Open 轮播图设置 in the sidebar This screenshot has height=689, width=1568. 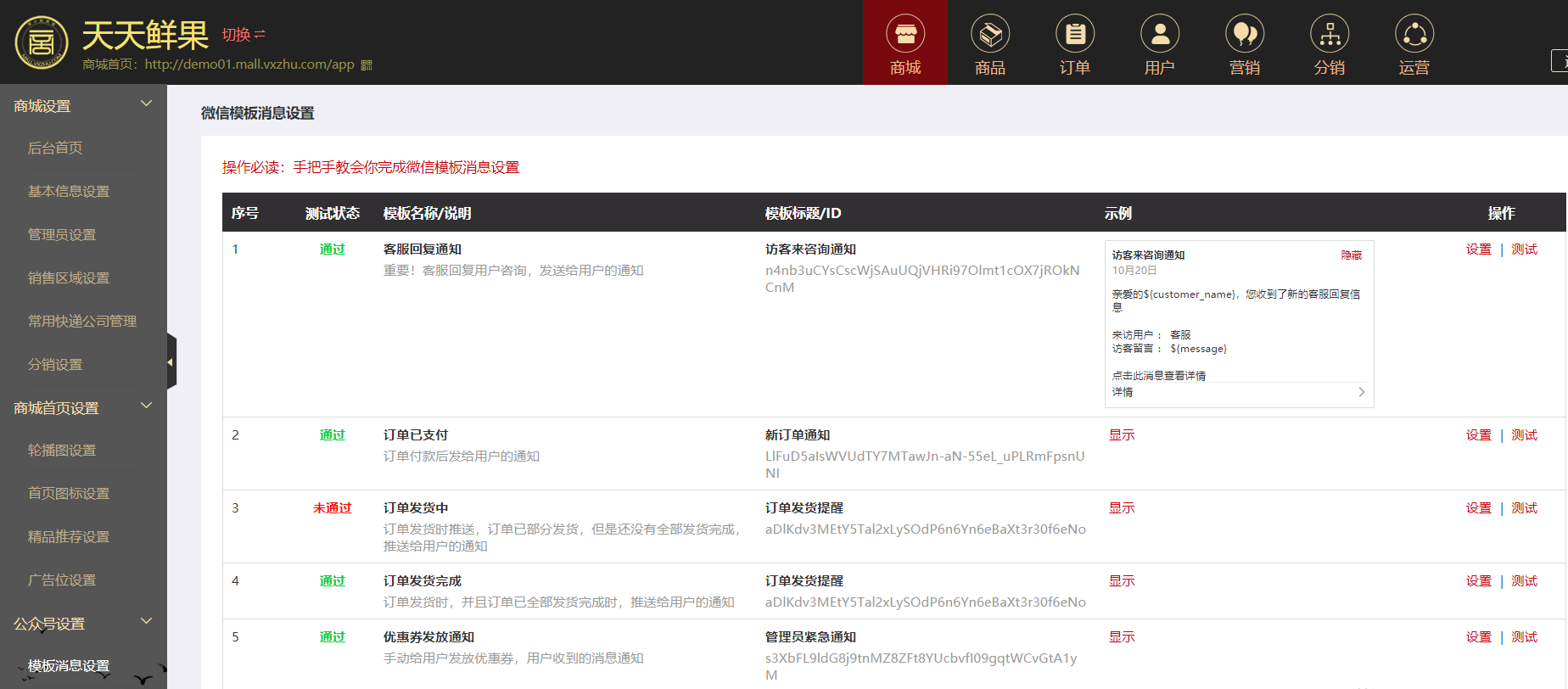coord(62,451)
